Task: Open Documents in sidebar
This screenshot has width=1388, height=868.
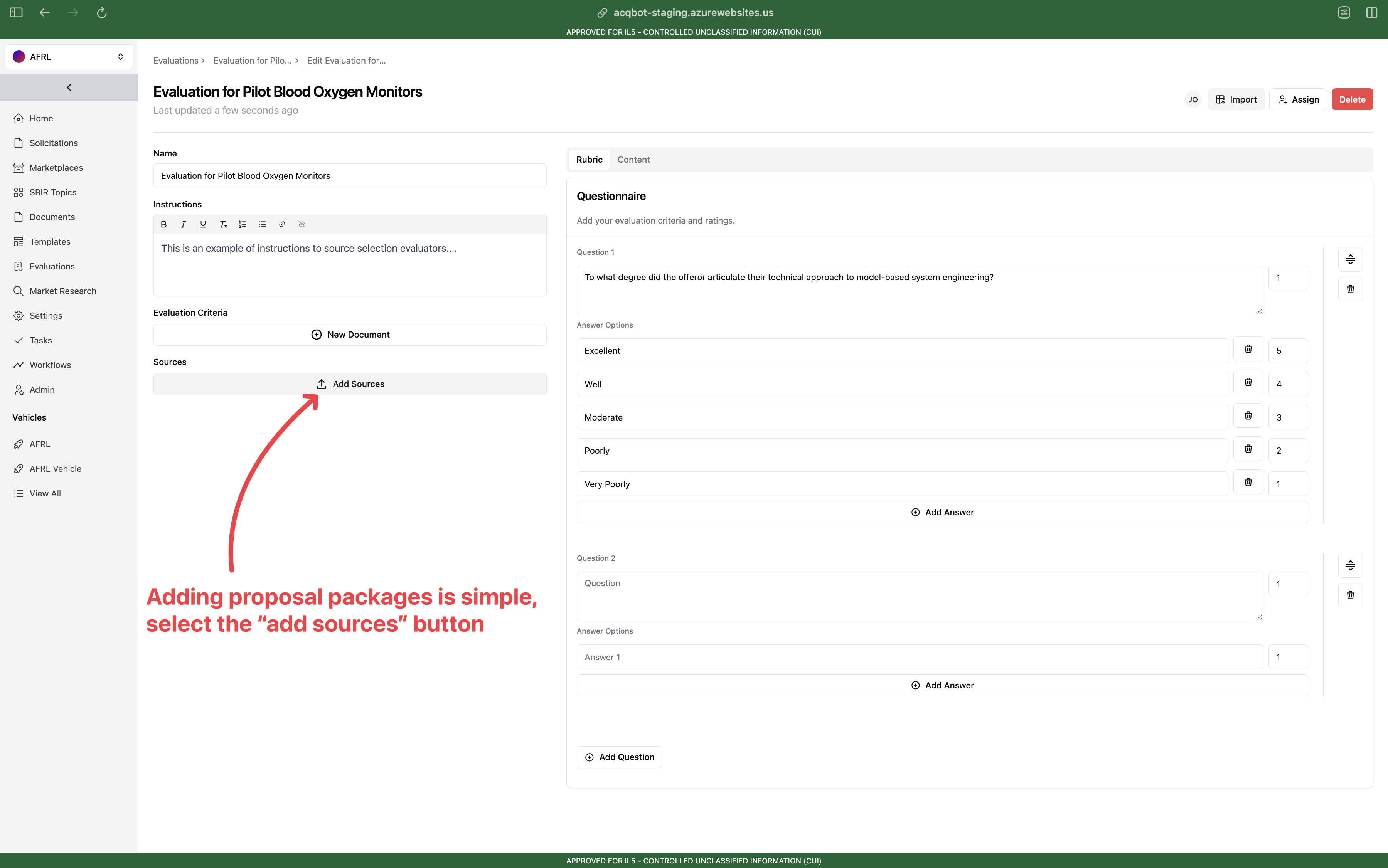Action: [x=52, y=217]
